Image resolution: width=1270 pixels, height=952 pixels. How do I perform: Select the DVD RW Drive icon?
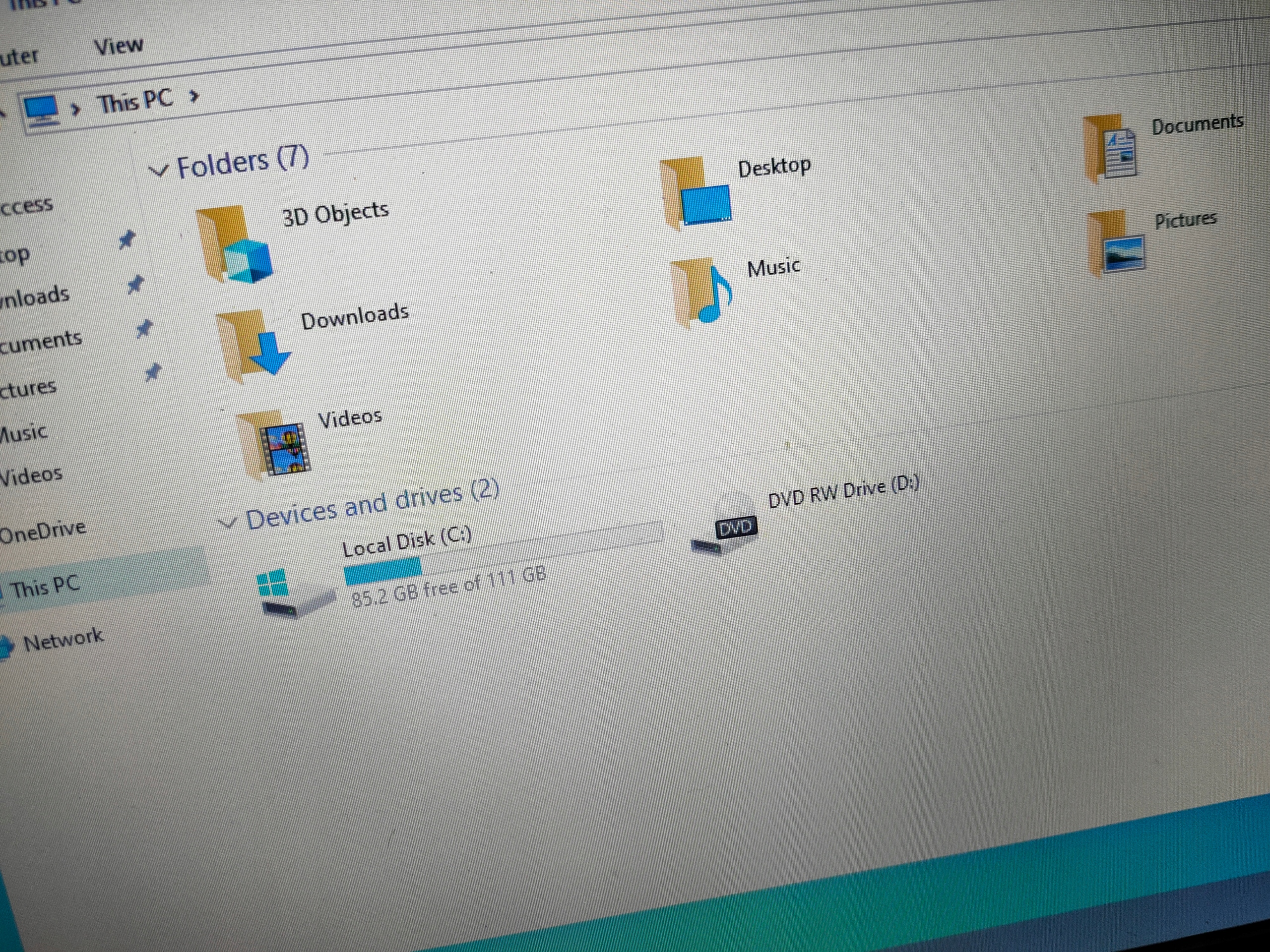coord(725,524)
